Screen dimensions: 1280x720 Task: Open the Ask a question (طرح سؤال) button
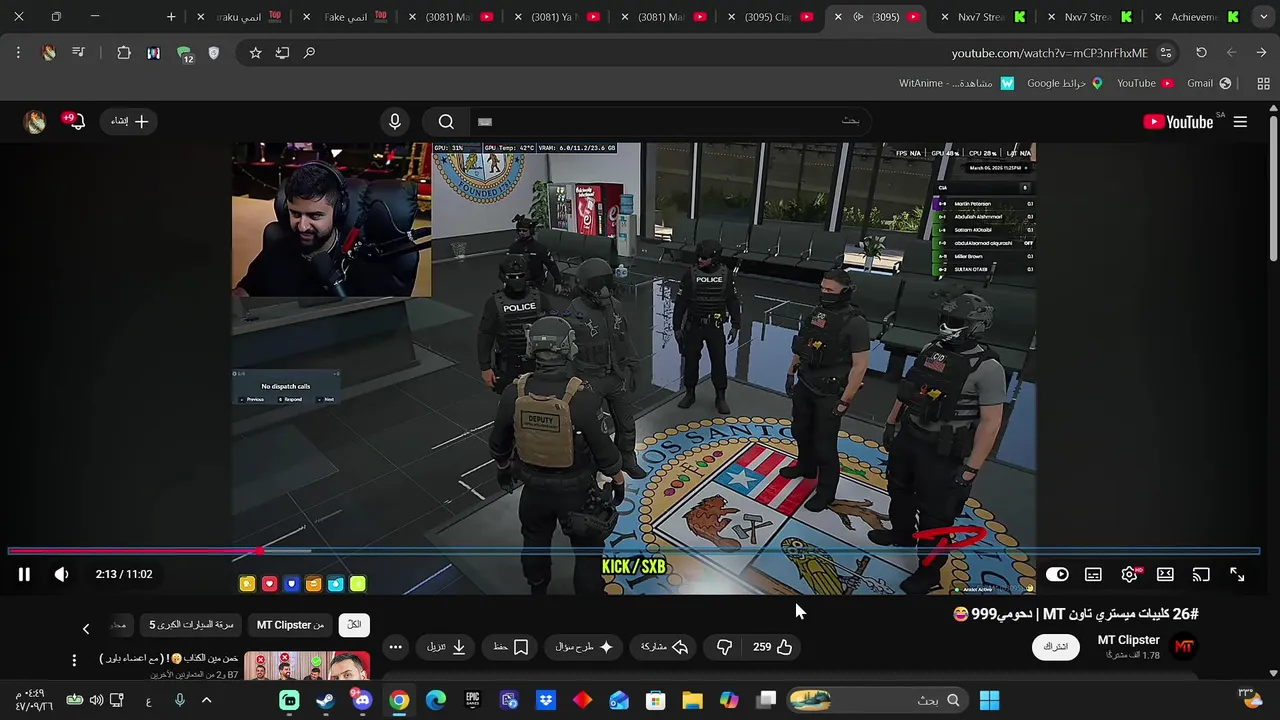tap(585, 647)
